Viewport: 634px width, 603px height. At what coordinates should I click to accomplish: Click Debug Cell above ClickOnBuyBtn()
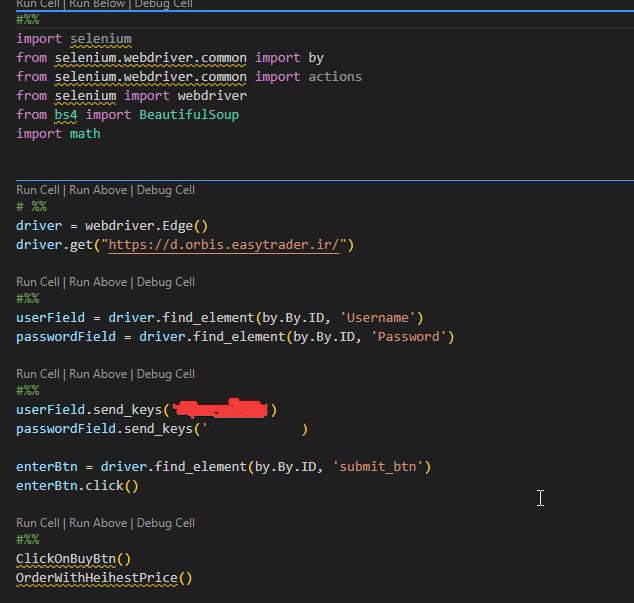click(x=166, y=523)
